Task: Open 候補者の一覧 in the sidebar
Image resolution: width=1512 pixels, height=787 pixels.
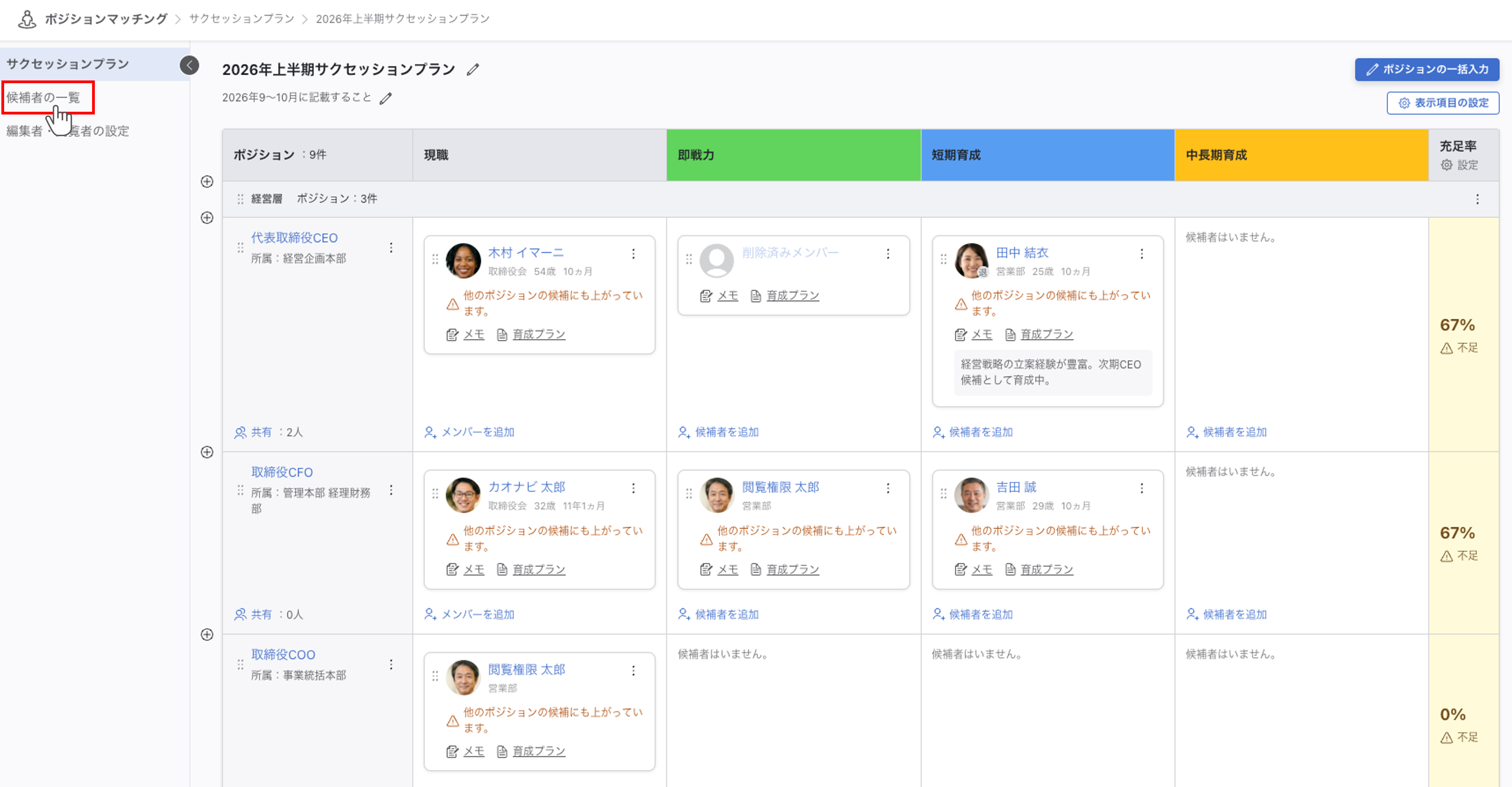Action: click(x=43, y=98)
